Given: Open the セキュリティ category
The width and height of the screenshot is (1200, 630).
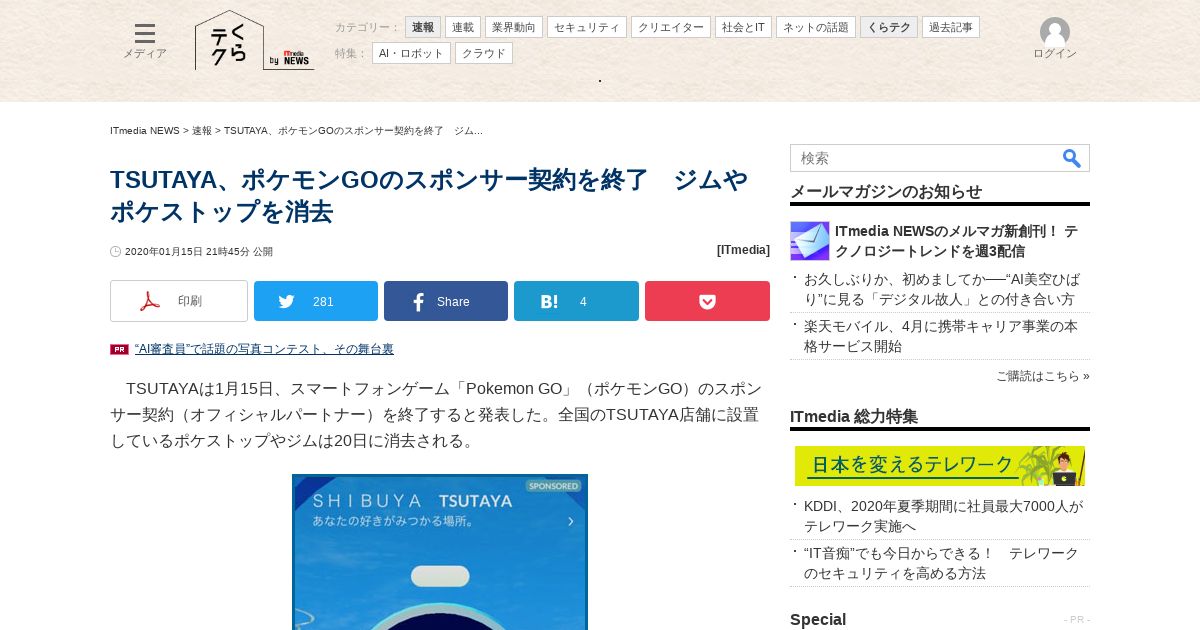Looking at the screenshot, I should pos(587,27).
